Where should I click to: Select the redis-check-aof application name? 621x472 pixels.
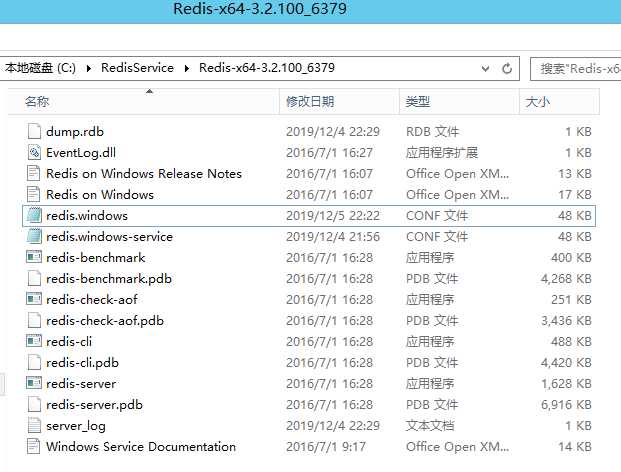coord(92,299)
